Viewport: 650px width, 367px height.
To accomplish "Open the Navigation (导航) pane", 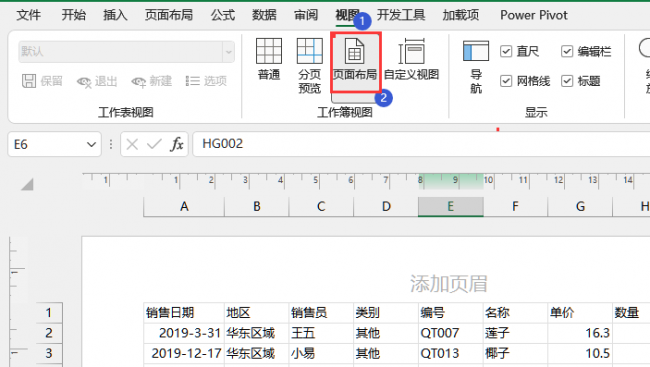I will [475, 67].
